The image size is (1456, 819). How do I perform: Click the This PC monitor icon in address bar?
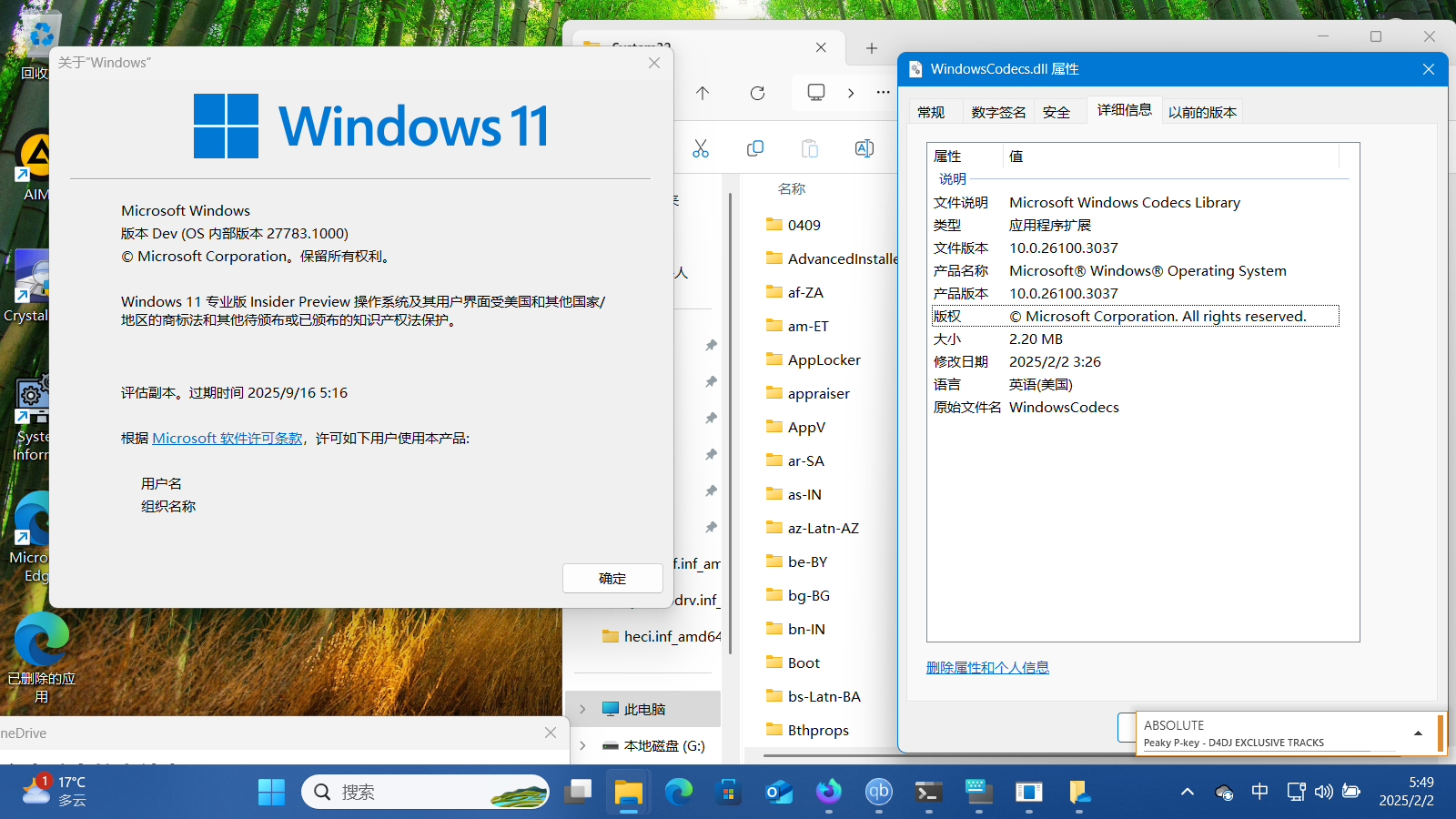click(x=816, y=93)
